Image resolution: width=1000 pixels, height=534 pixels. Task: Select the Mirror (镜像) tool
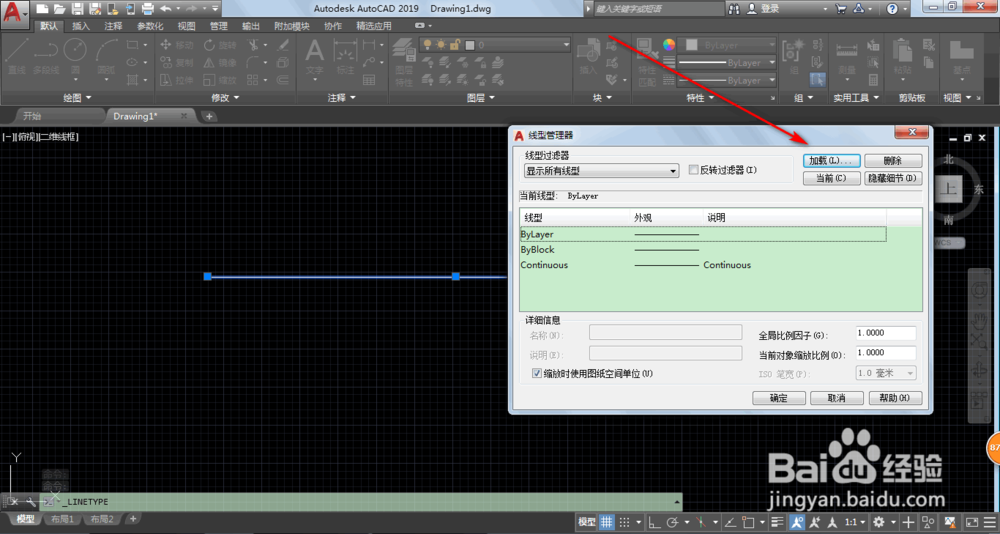[x=219, y=63]
